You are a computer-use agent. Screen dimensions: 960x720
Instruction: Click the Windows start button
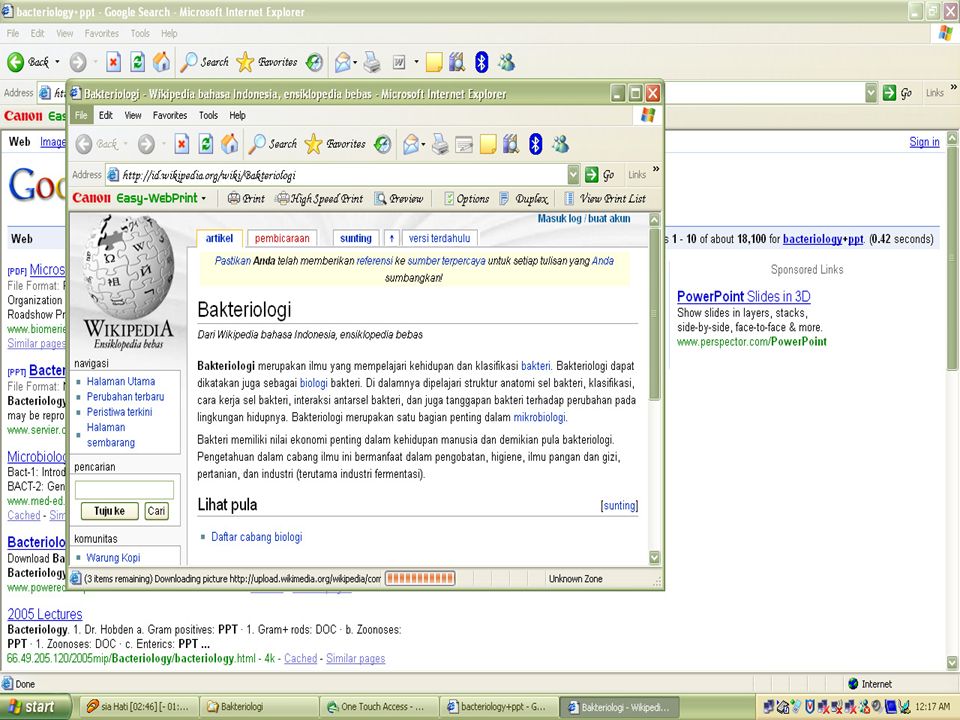click(34, 707)
